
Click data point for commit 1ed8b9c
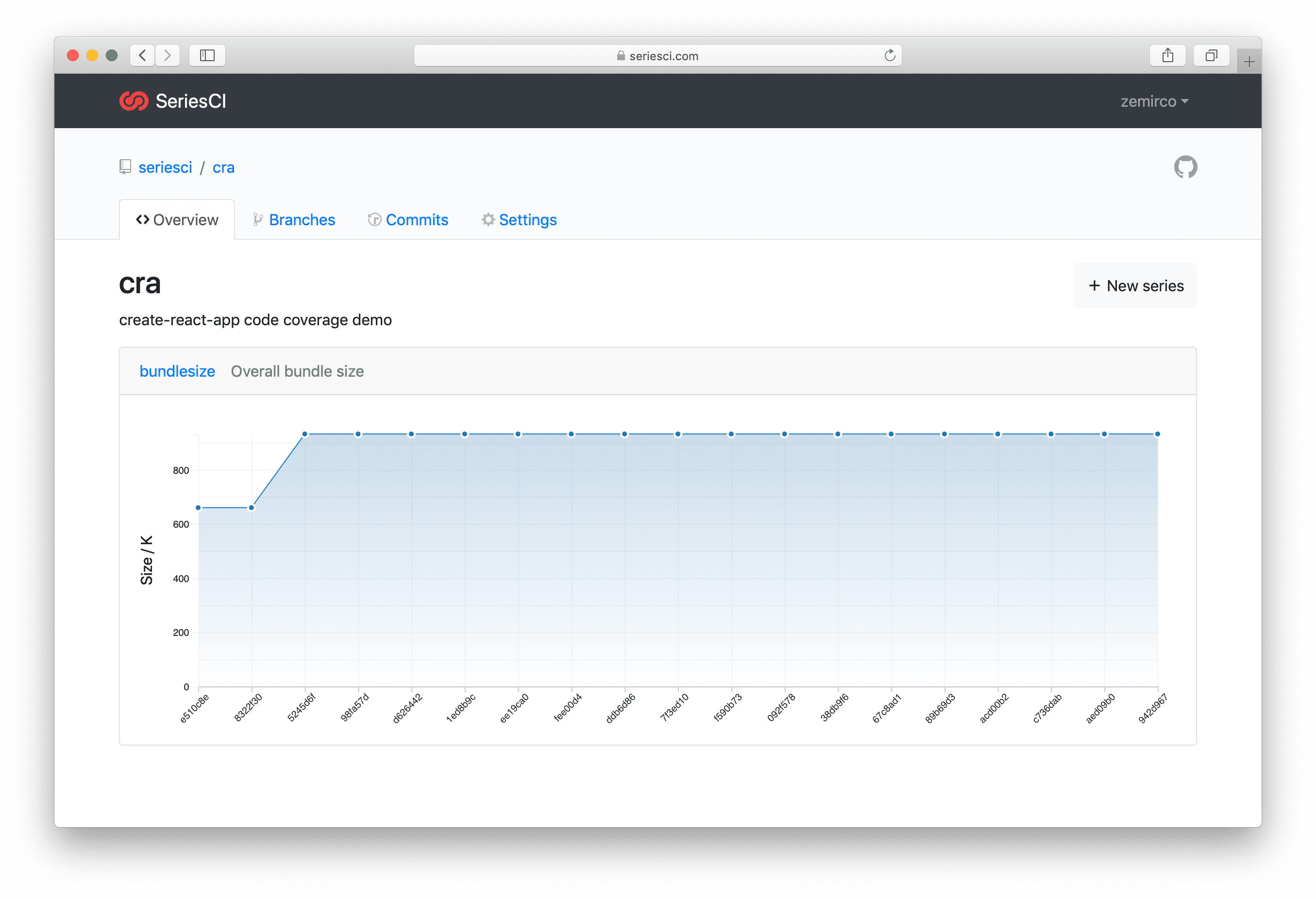pos(464,434)
